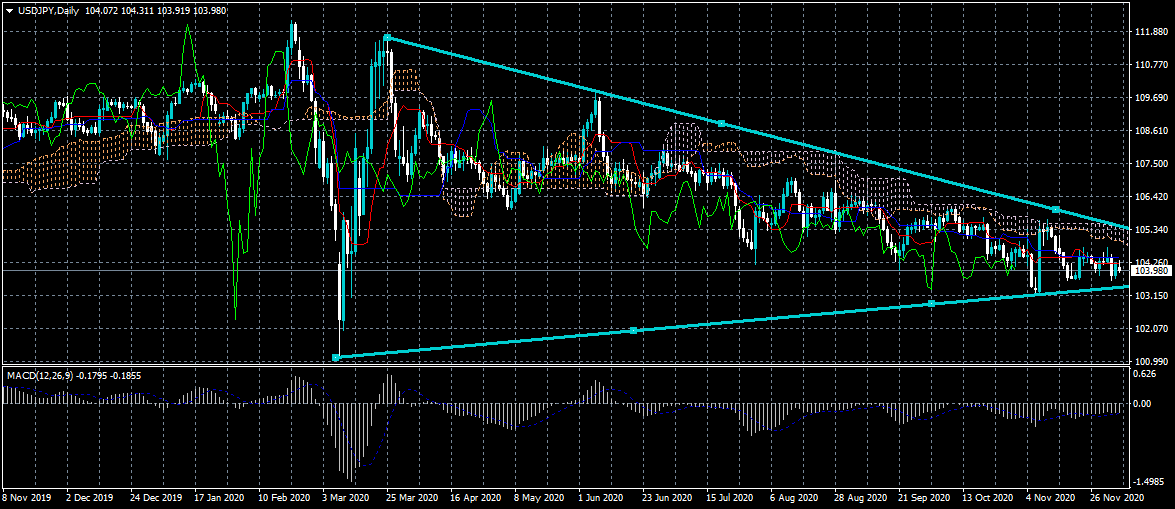Click the 2 Dec 2019 date label
This screenshot has height=509, width=1175.
click(90, 498)
